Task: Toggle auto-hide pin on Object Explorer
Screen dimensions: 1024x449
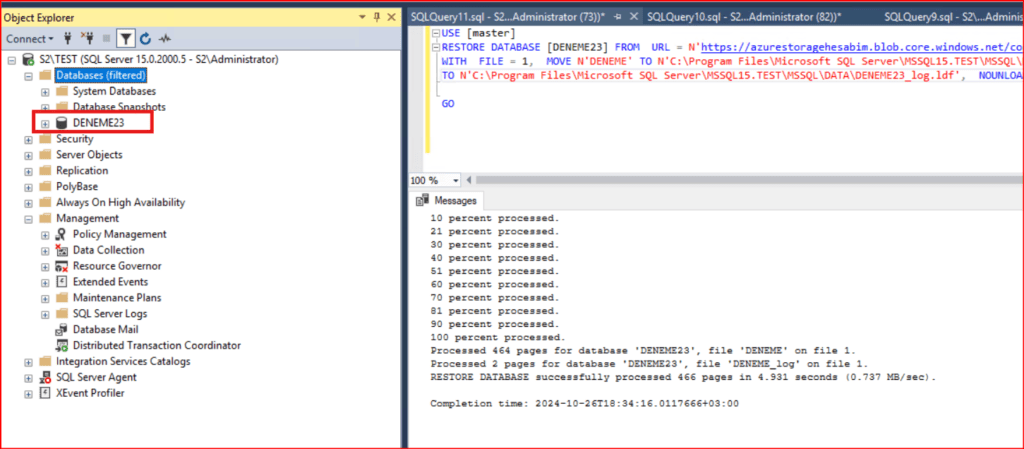Action: click(375, 17)
